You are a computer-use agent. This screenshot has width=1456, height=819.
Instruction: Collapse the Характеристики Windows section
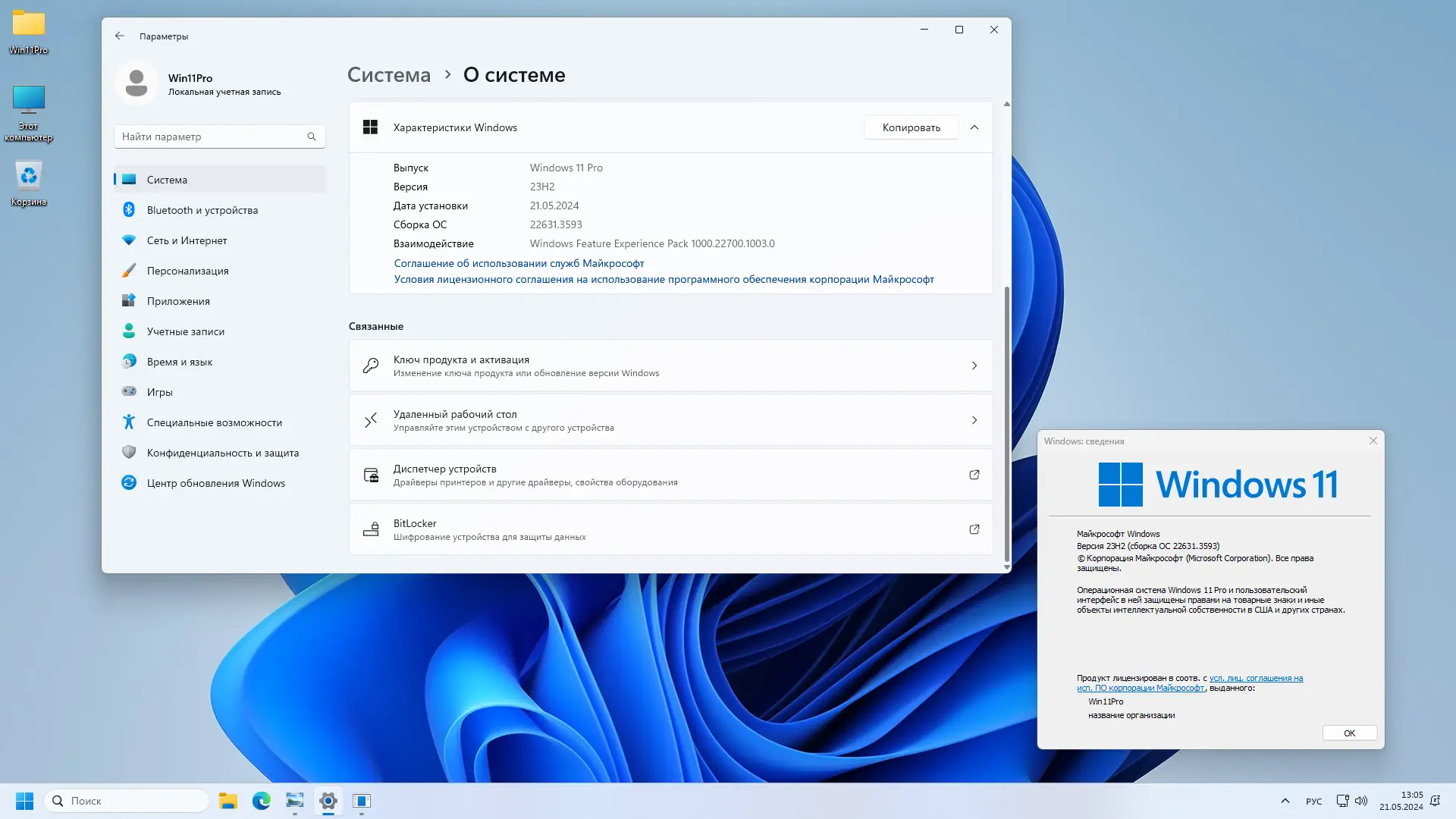974,127
